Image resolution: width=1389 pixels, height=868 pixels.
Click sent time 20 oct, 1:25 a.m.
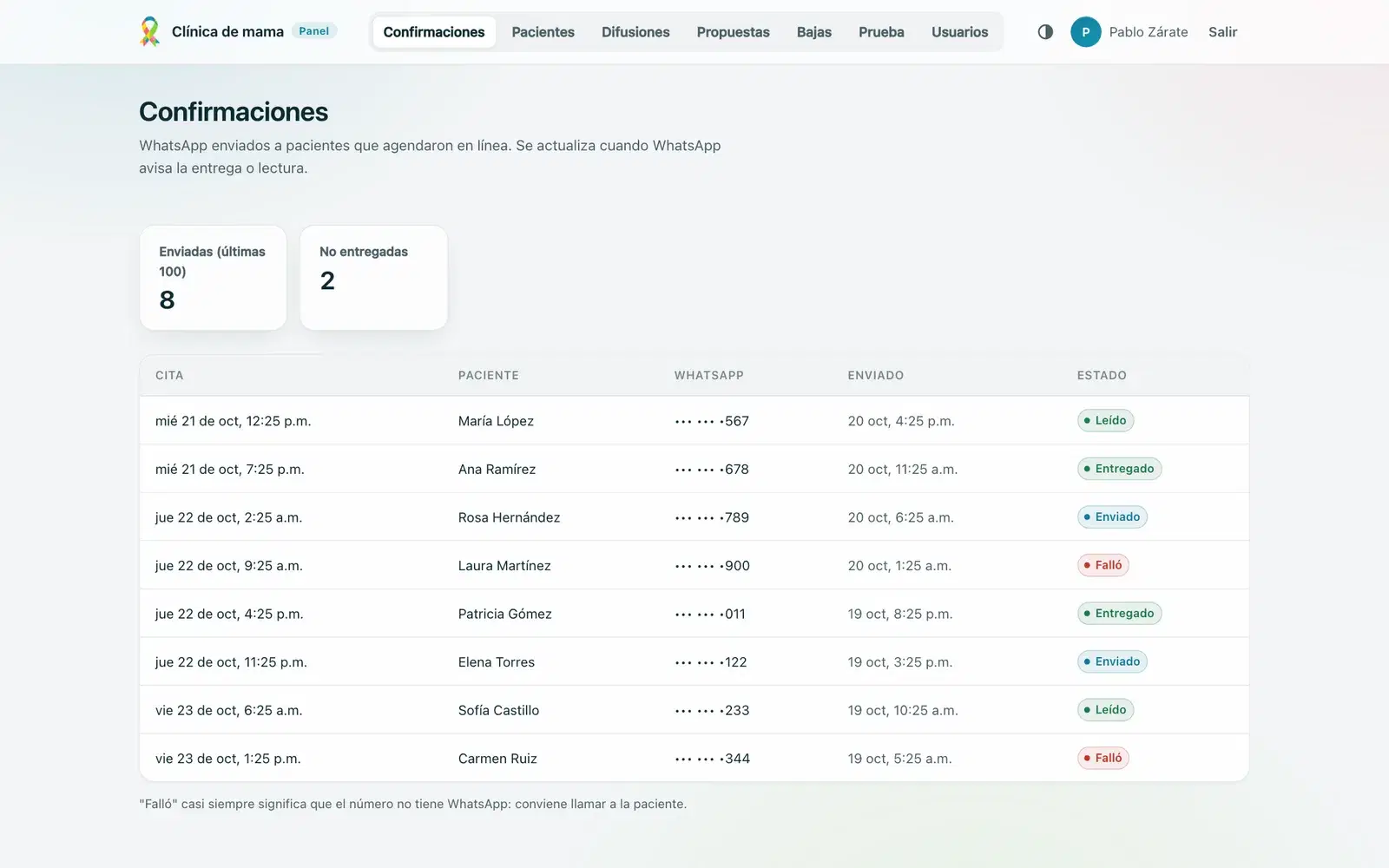coord(899,566)
